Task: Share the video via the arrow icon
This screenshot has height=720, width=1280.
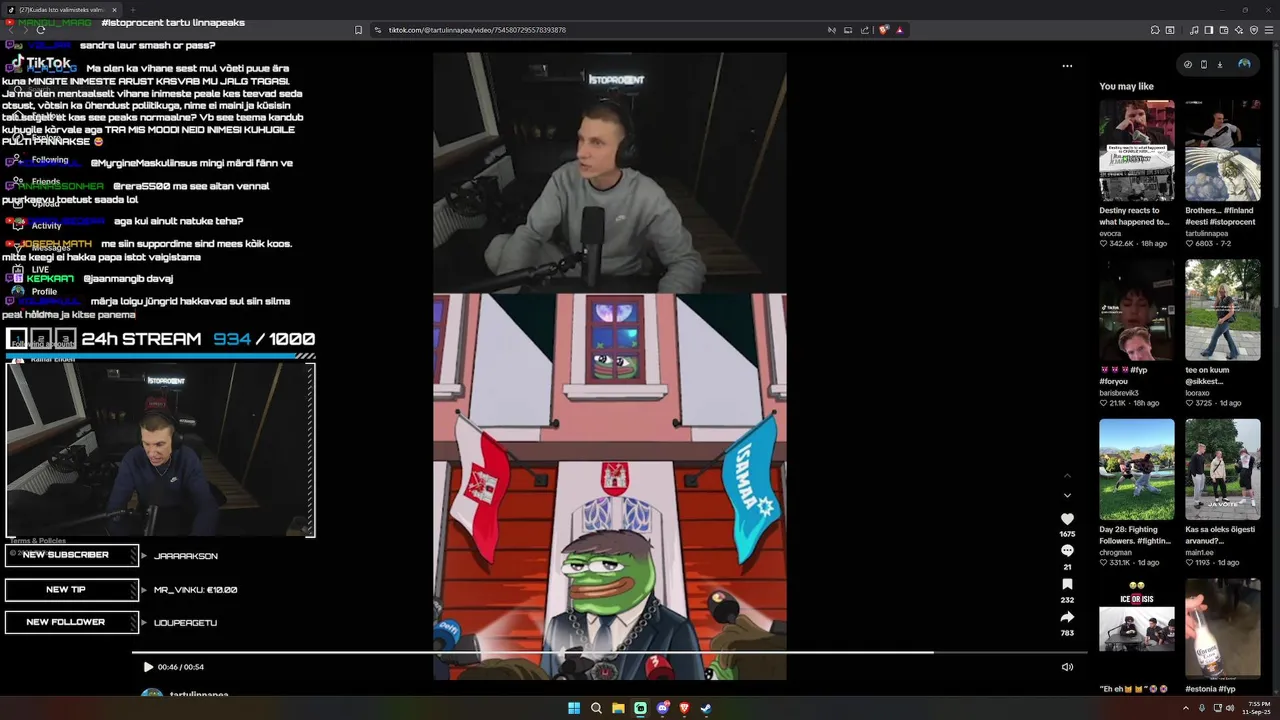Action: click(1067, 617)
